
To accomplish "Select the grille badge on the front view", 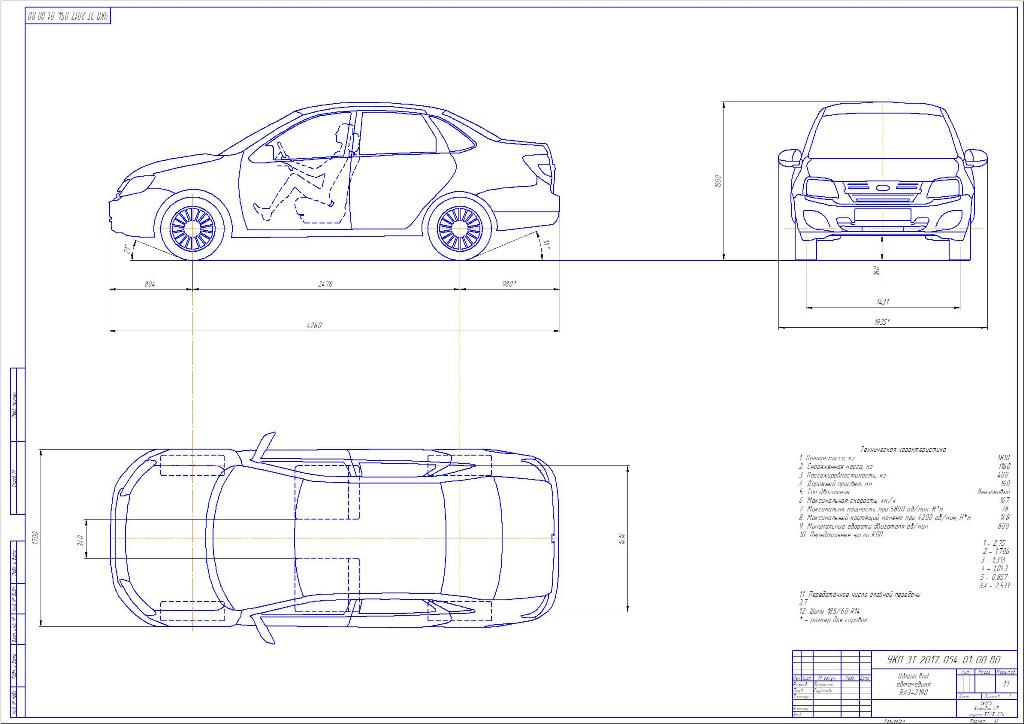I will coord(883,188).
